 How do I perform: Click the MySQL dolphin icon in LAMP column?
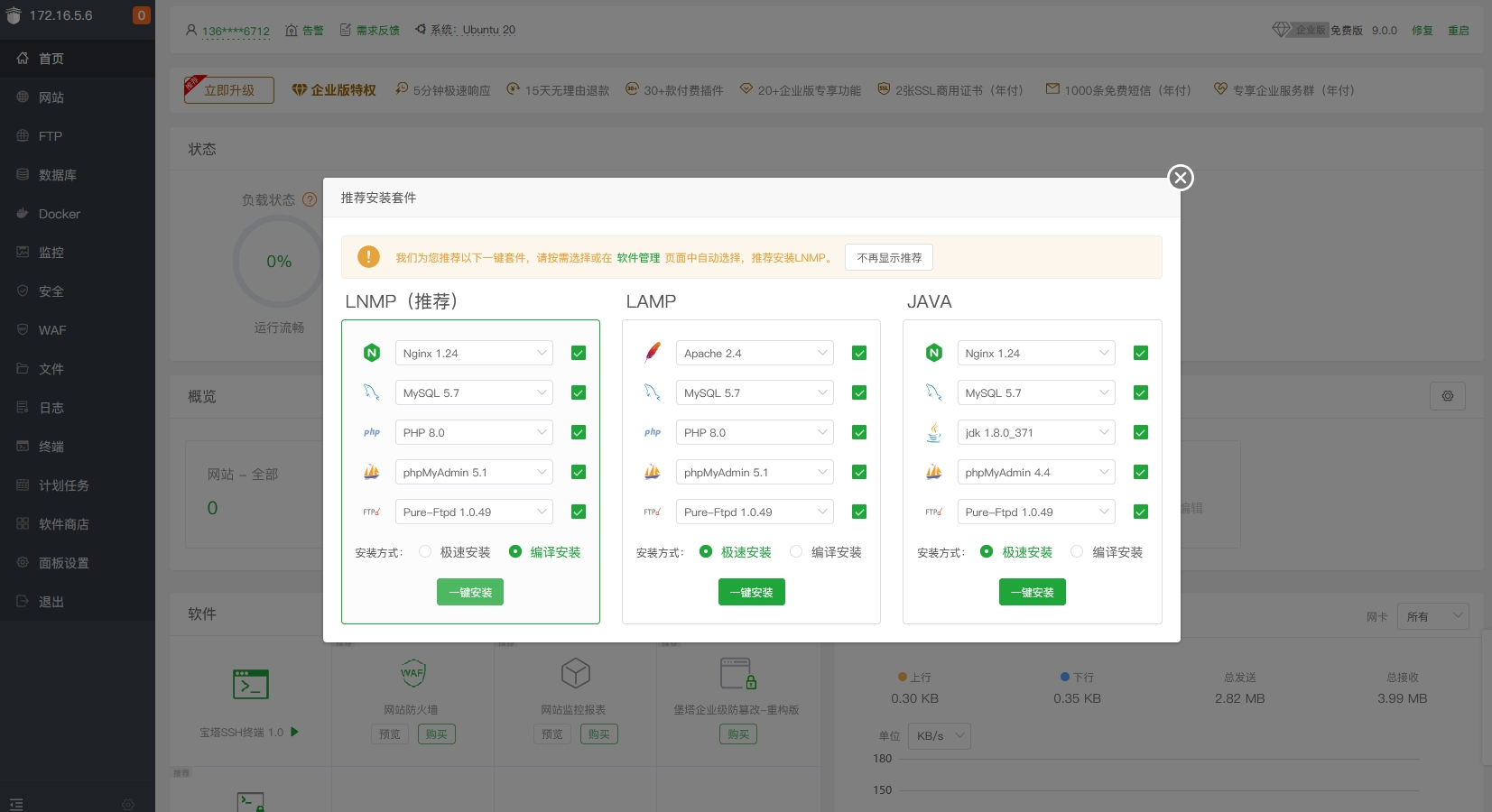(653, 392)
